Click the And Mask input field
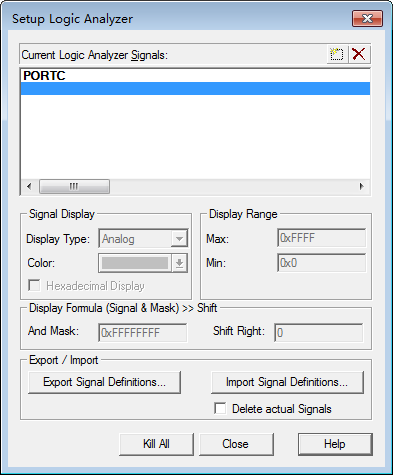The height and width of the screenshot is (475, 393). pos(143,333)
